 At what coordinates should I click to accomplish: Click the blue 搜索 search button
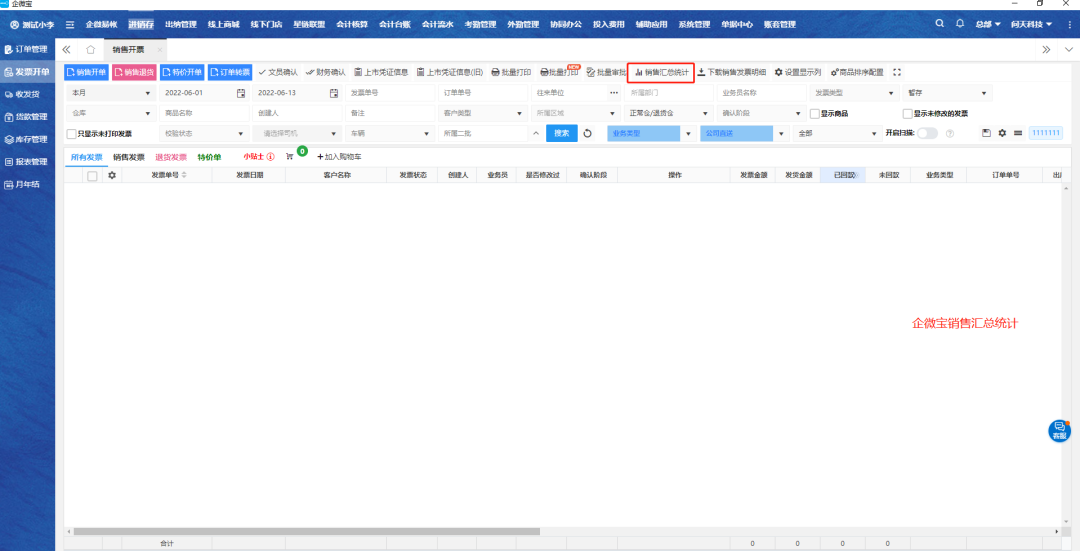(x=561, y=133)
